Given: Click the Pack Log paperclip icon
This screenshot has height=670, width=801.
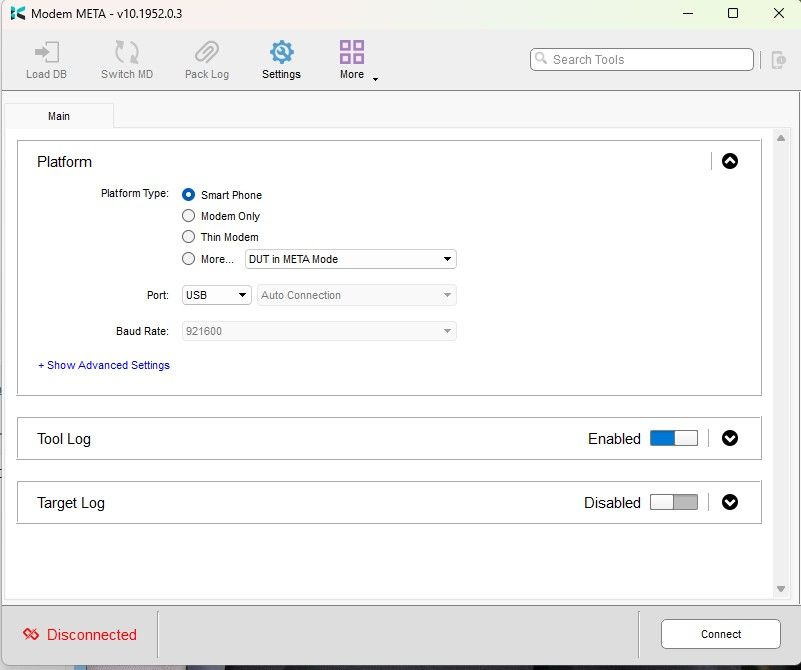Looking at the screenshot, I should pyautogui.click(x=207, y=52).
